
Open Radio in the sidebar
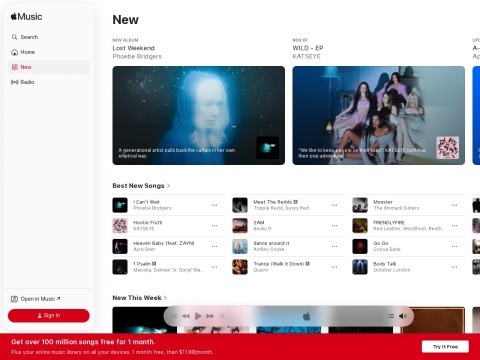click(49, 82)
